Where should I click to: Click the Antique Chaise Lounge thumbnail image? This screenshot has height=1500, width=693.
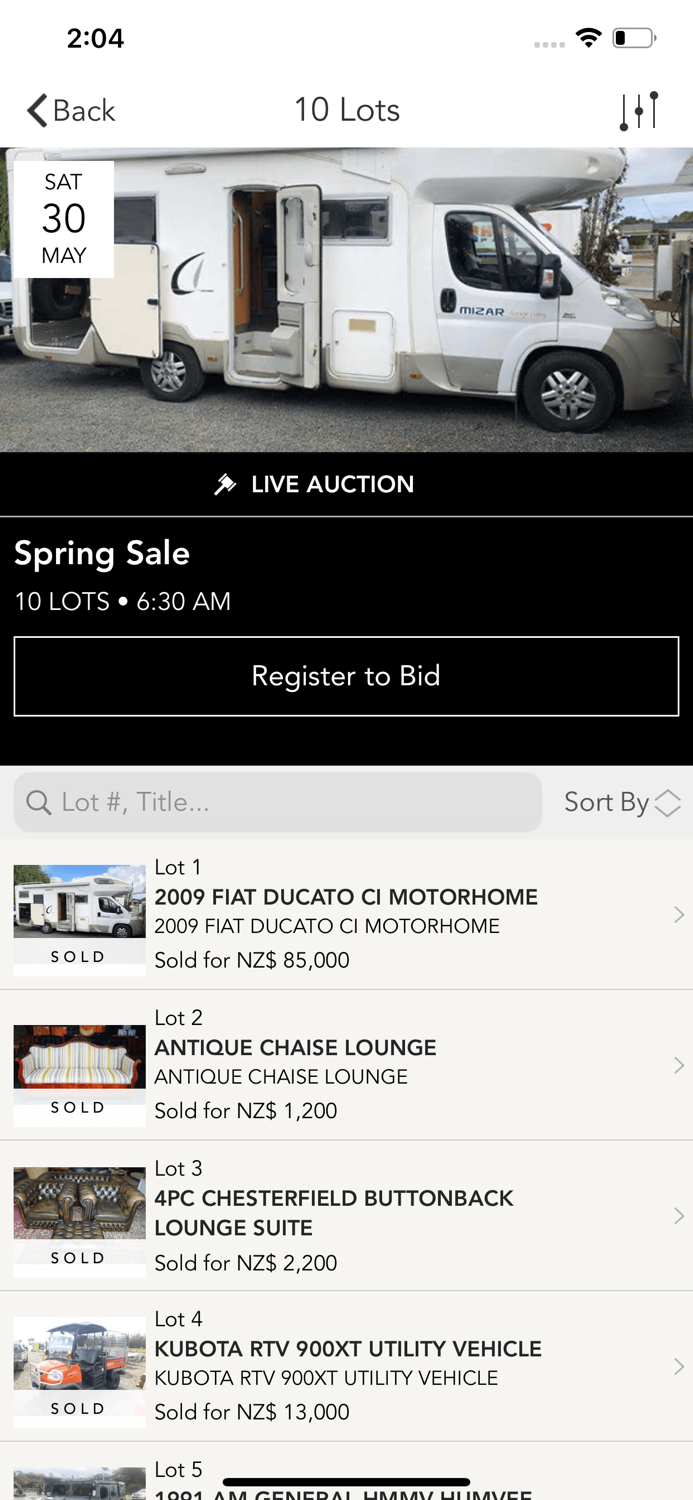(78, 1055)
